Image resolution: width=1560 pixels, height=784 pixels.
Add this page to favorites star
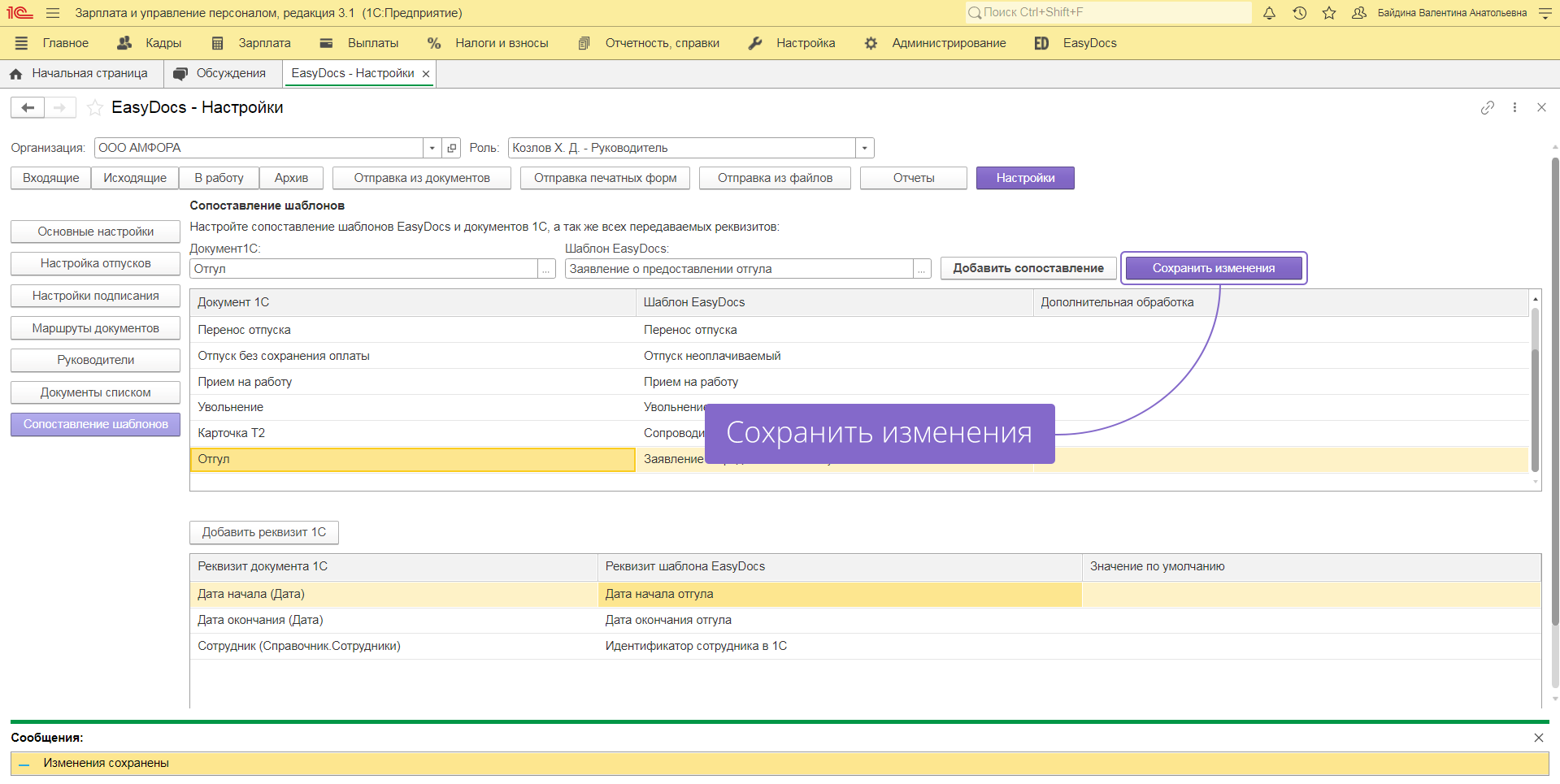[95, 108]
